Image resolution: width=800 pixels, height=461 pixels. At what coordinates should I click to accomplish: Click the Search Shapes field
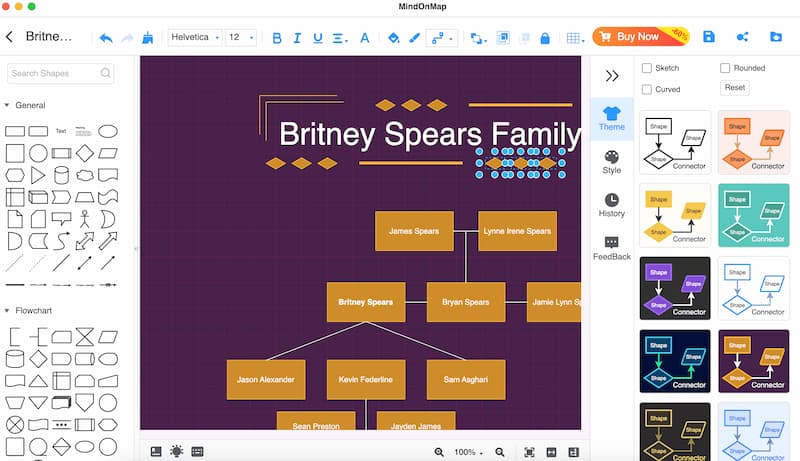pos(61,73)
